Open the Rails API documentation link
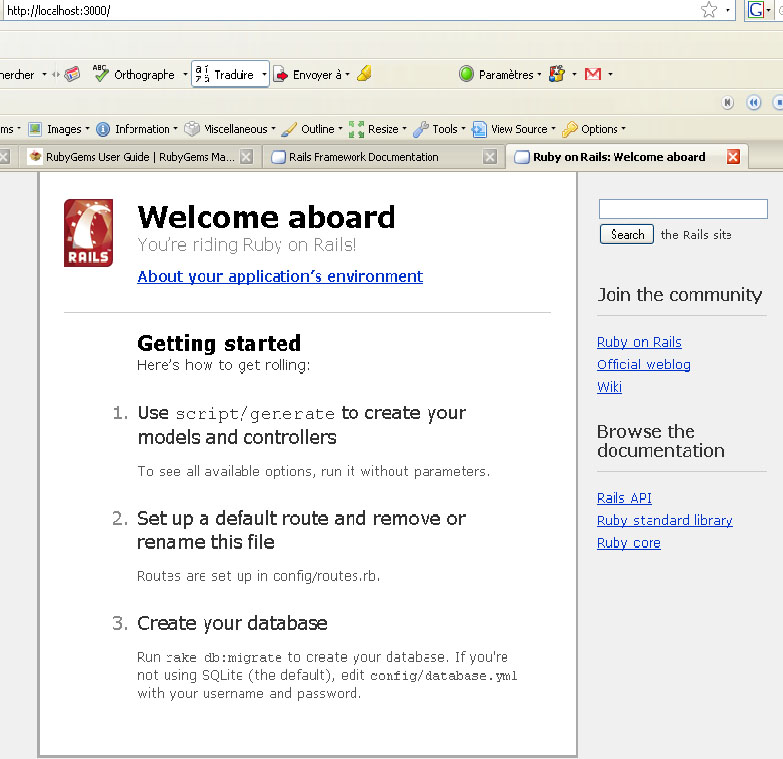The image size is (783, 759). click(624, 498)
